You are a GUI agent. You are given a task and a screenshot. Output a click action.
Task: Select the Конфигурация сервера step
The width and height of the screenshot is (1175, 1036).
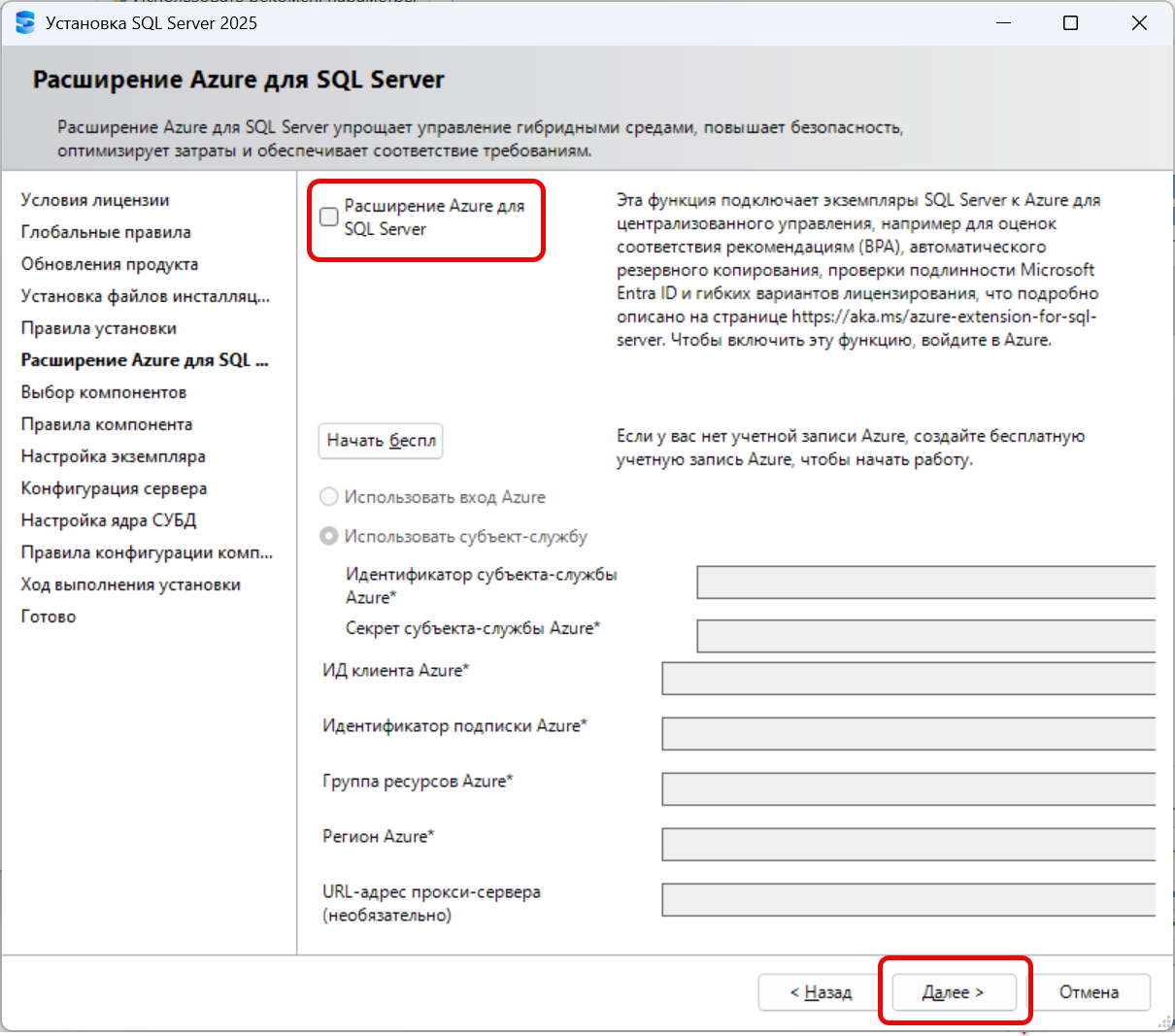coord(115,488)
